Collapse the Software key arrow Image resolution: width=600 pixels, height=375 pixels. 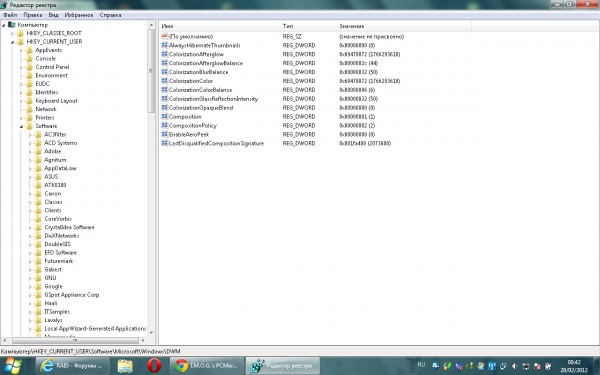click(x=21, y=126)
